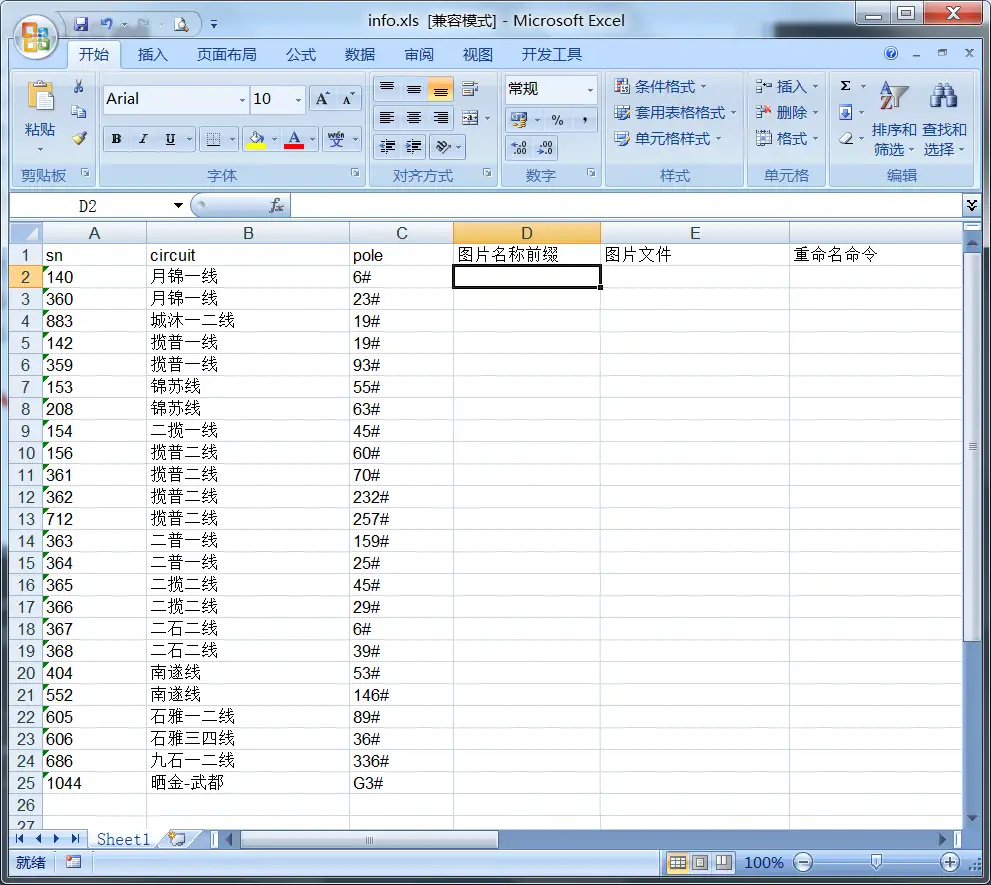Image resolution: width=991 pixels, height=885 pixels.
Task: Click the 查找和选择 button
Action: point(944,120)
